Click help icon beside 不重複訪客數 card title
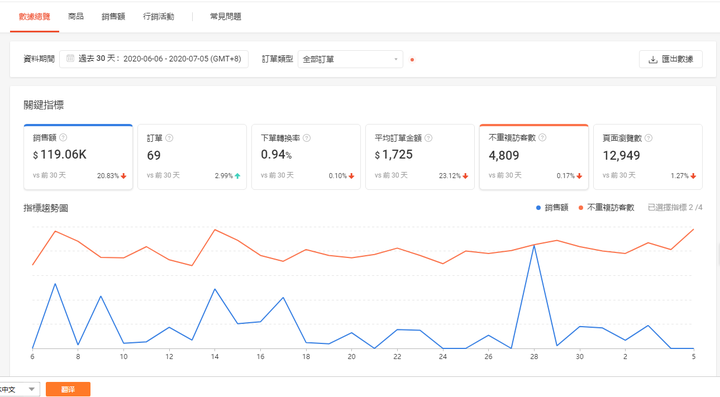Image resolution: width=720 pixels, height=397 pixels. click(542, 137)
